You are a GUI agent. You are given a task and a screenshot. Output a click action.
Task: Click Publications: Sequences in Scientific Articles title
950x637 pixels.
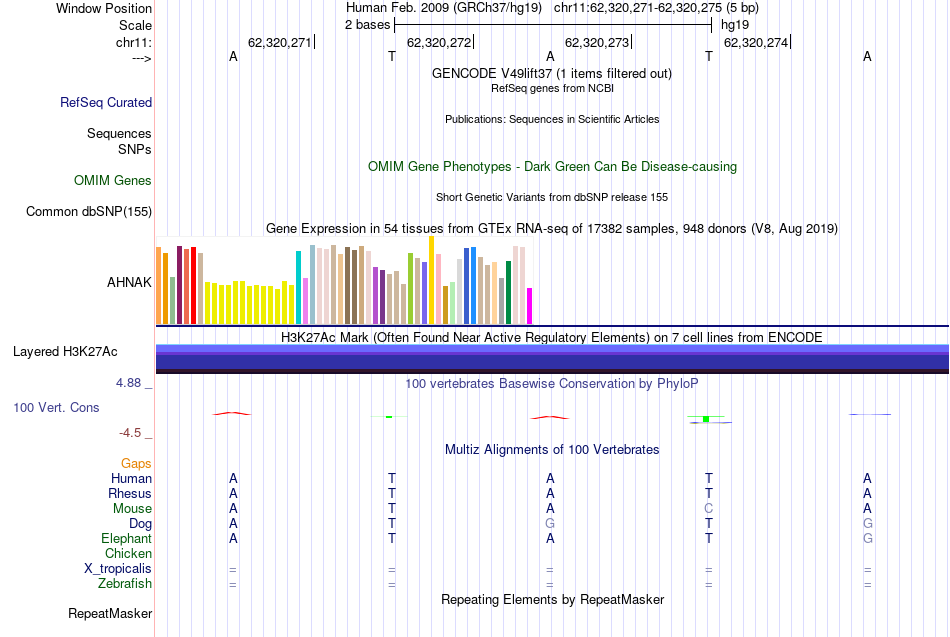[x=552, y=119]
